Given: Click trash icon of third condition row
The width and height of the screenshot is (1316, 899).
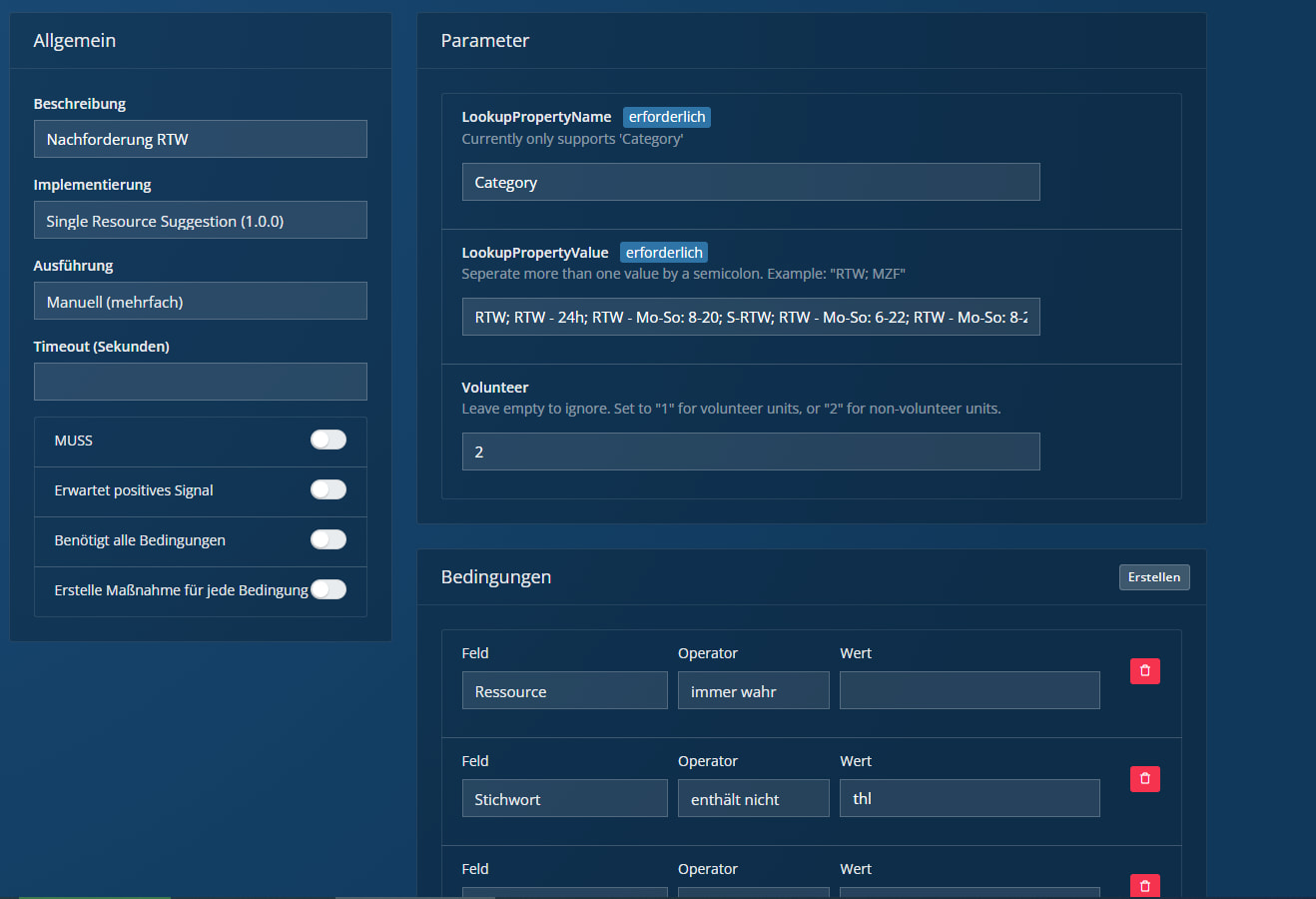Looking at the screenshot, I should tap(1144, 885).
